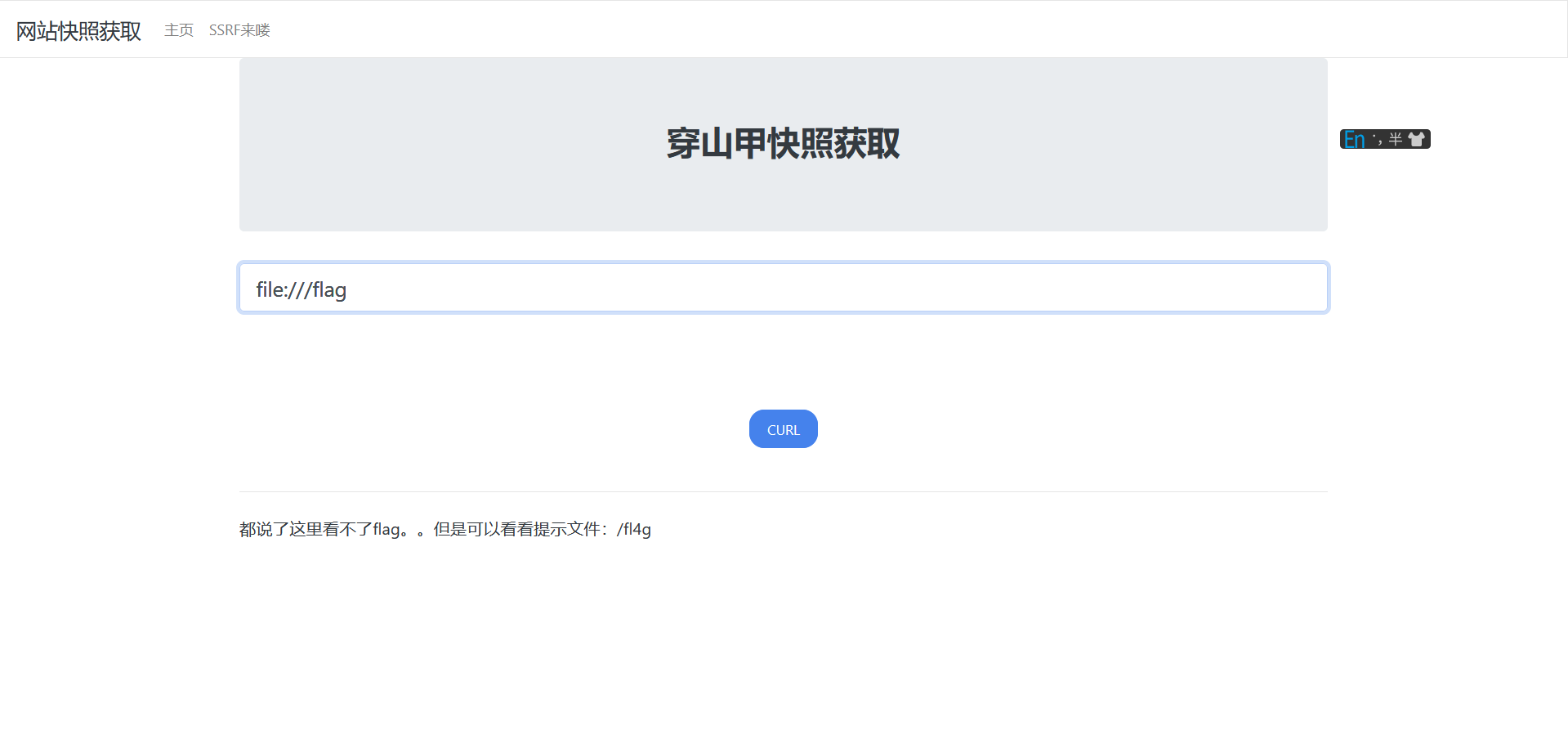Focus the URL field containing file:///flag

[x=783, y=288]
